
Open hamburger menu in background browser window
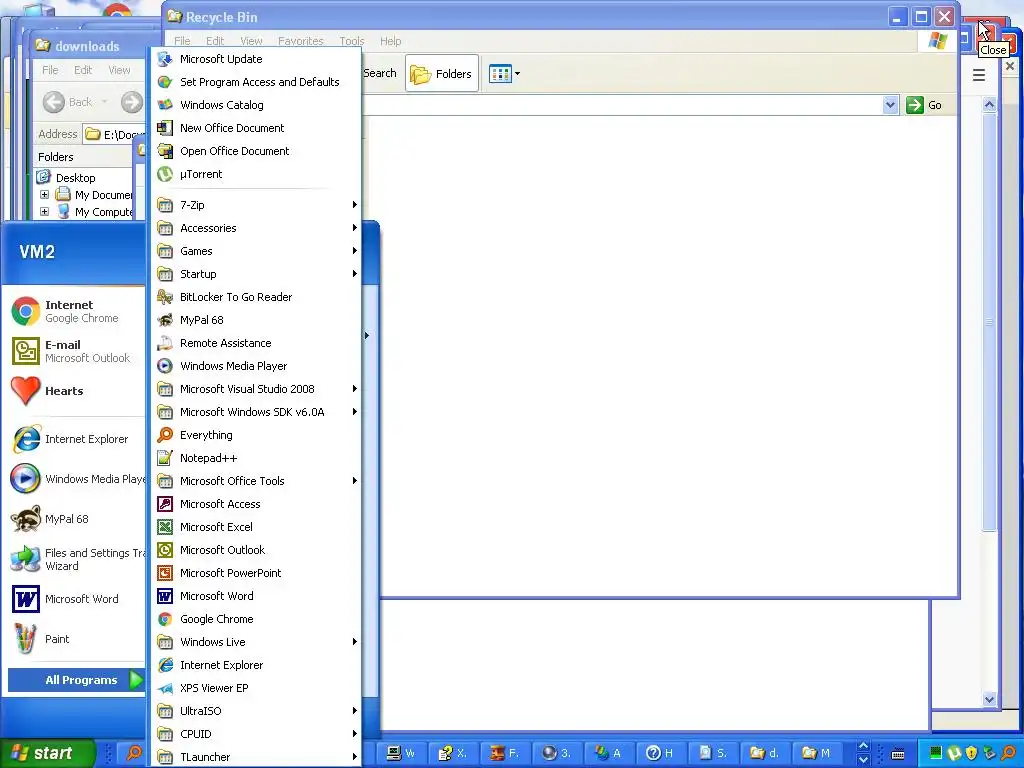click(x=978, y=75)
